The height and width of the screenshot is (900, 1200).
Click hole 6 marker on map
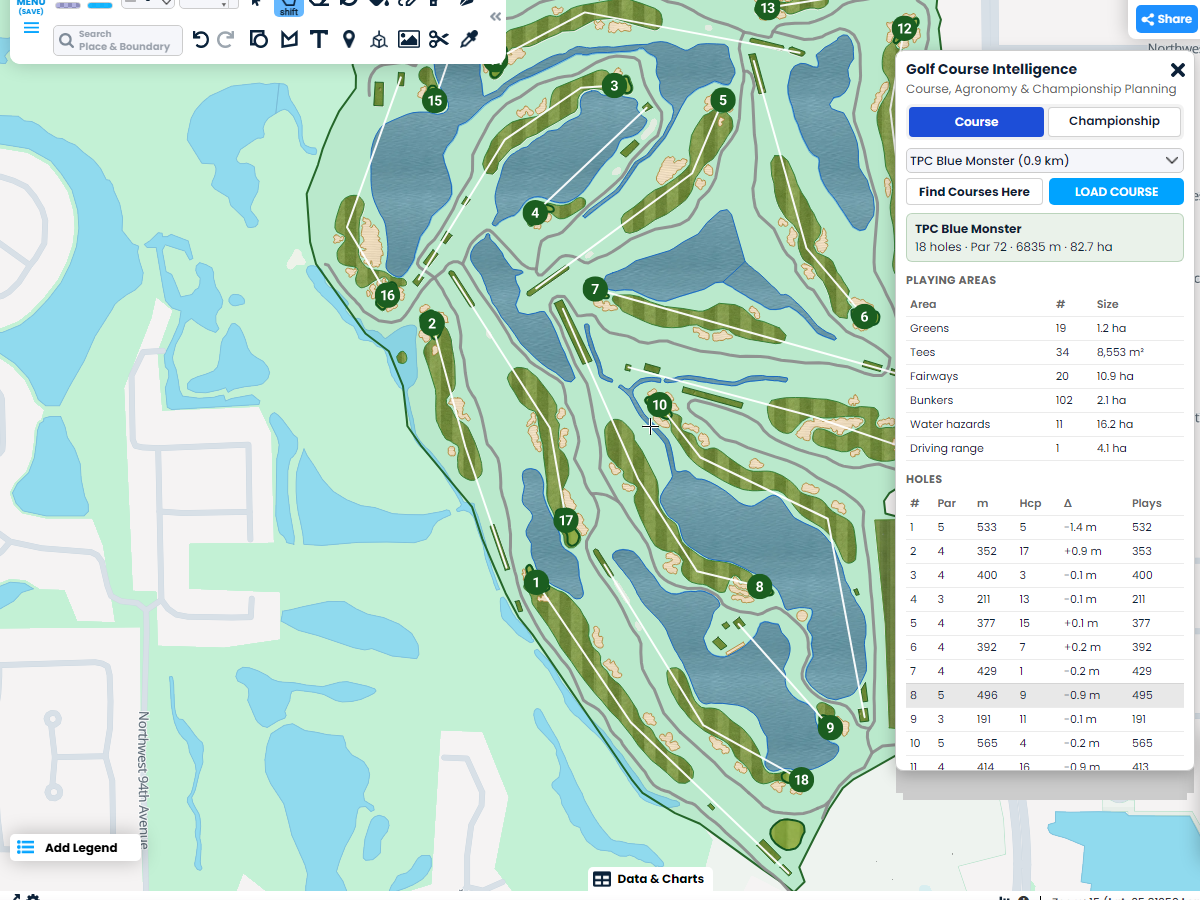[864, 317]
